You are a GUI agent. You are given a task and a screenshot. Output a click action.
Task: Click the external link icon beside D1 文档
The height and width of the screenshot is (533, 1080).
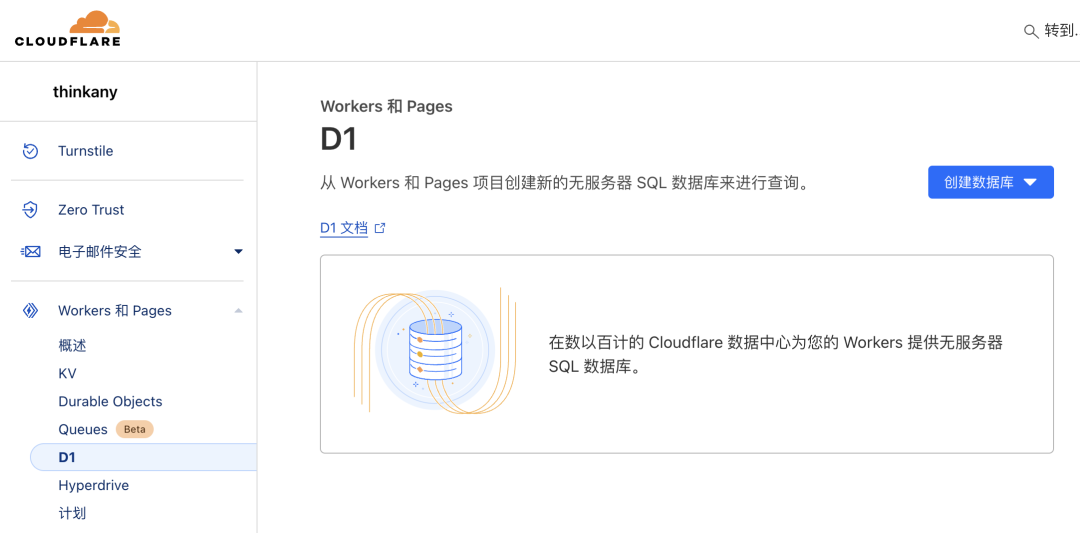pyautogui.click(x=380, y=228)
